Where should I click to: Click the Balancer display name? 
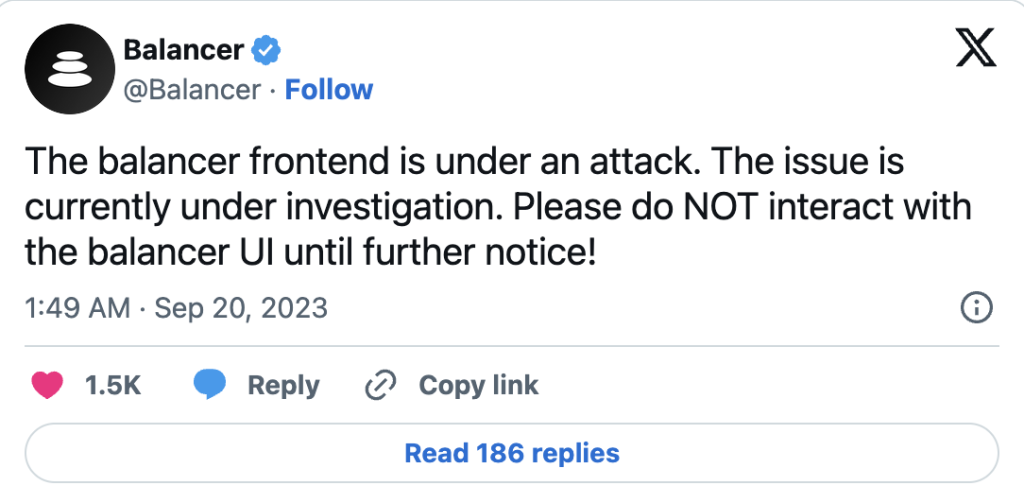click(x=183, y=49)
